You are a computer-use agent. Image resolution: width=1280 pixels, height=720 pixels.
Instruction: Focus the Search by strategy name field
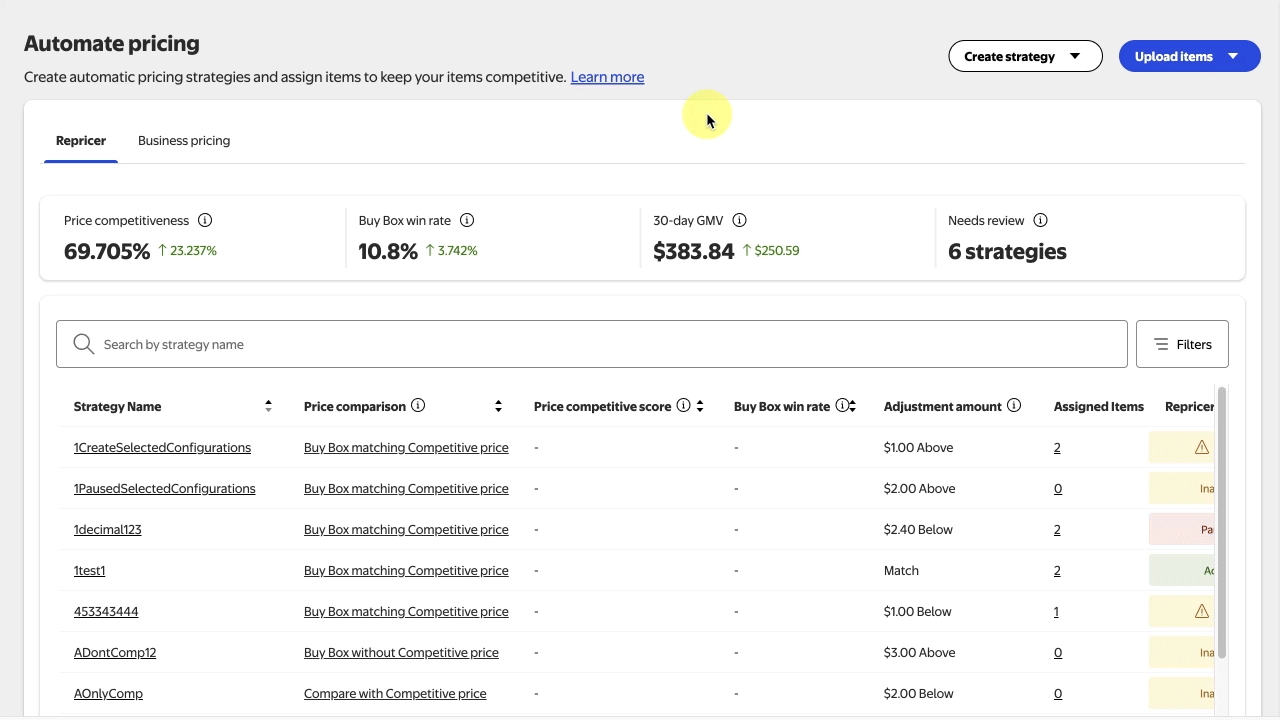coord(592,344)
